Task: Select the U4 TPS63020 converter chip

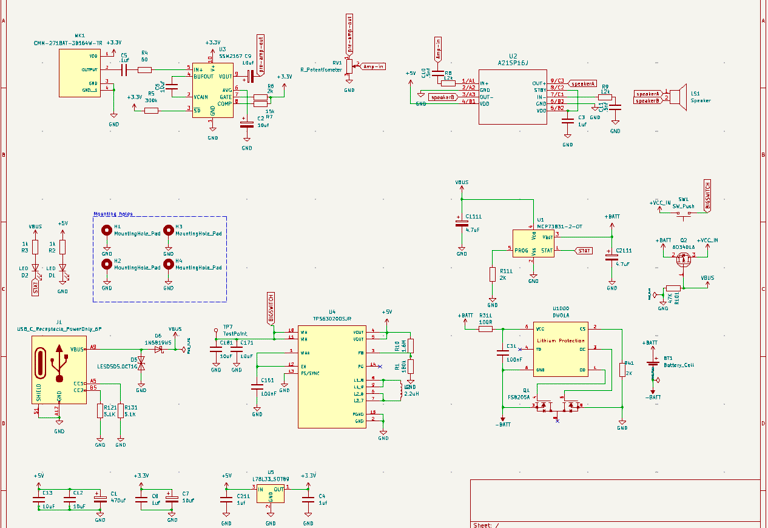Action: click(x=332, y=377)
